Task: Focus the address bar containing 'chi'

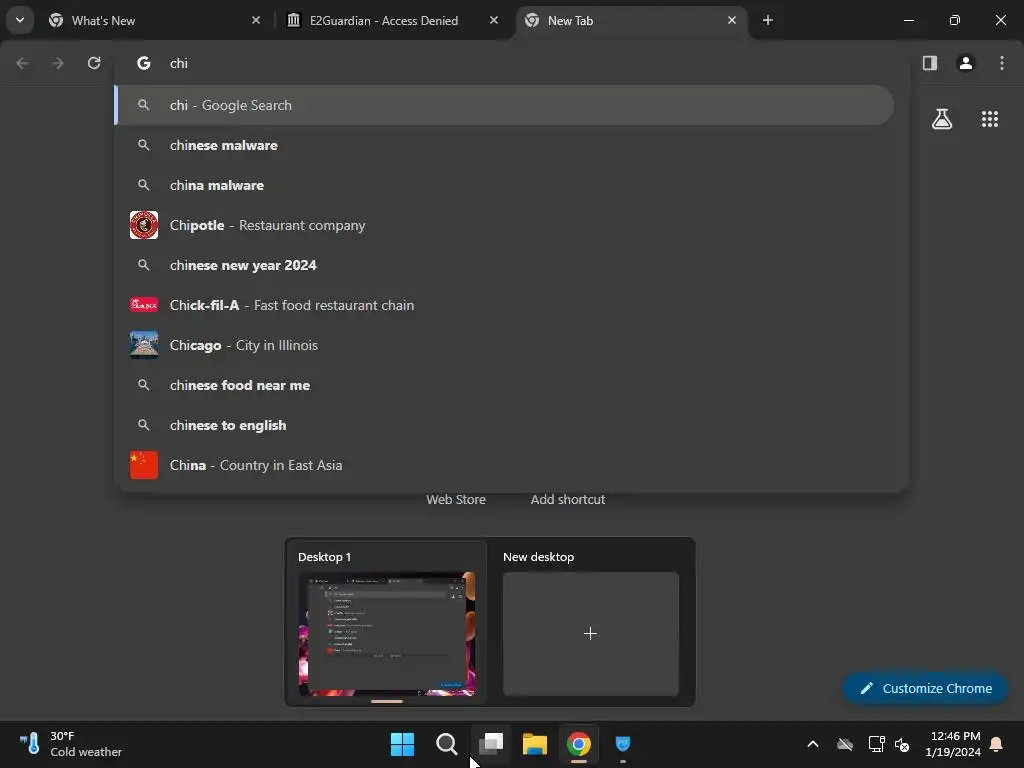Action: pyautogui.click(x=509, y=63)
